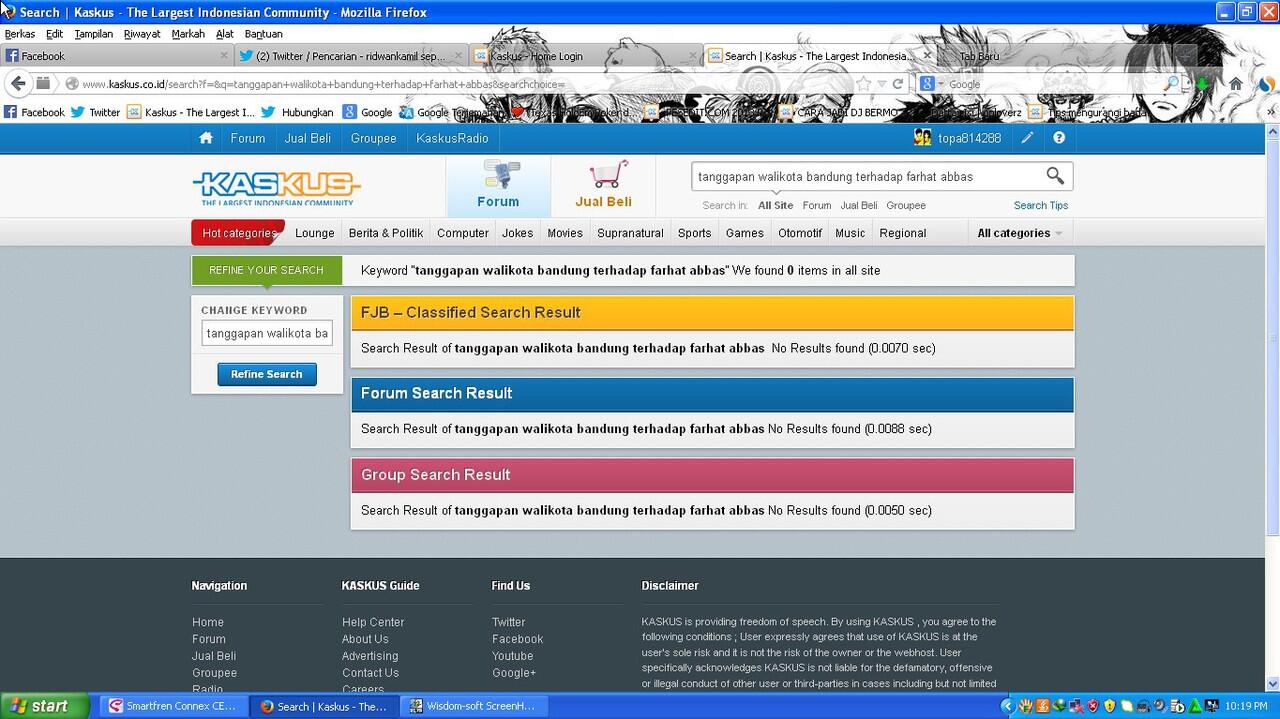Open KaskusRadio in top navigation
Viewport: 1280px width, 719px height.
452,138
